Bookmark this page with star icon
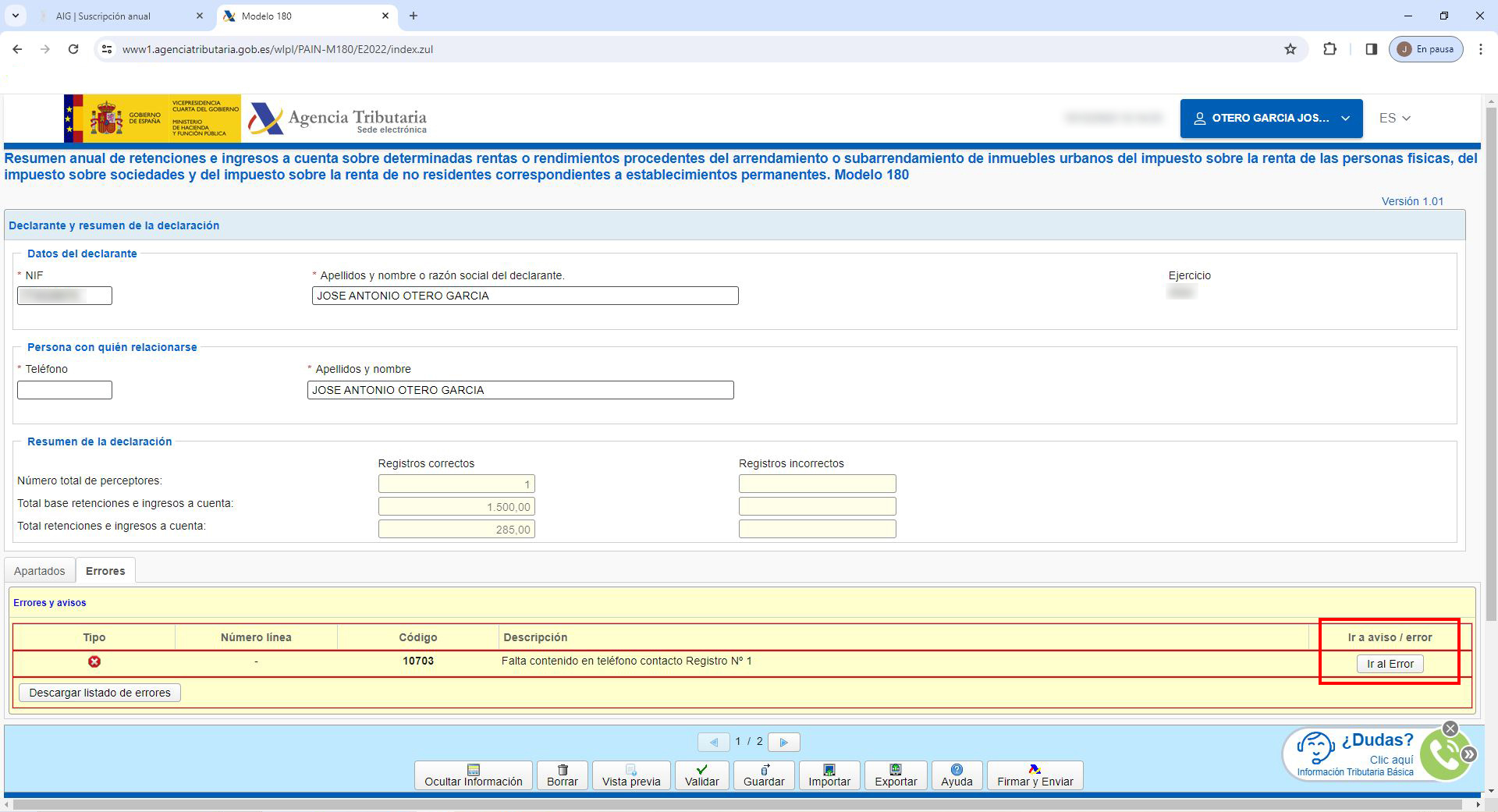Screen dimensions: 1498x812 [x=1290, y=49]
